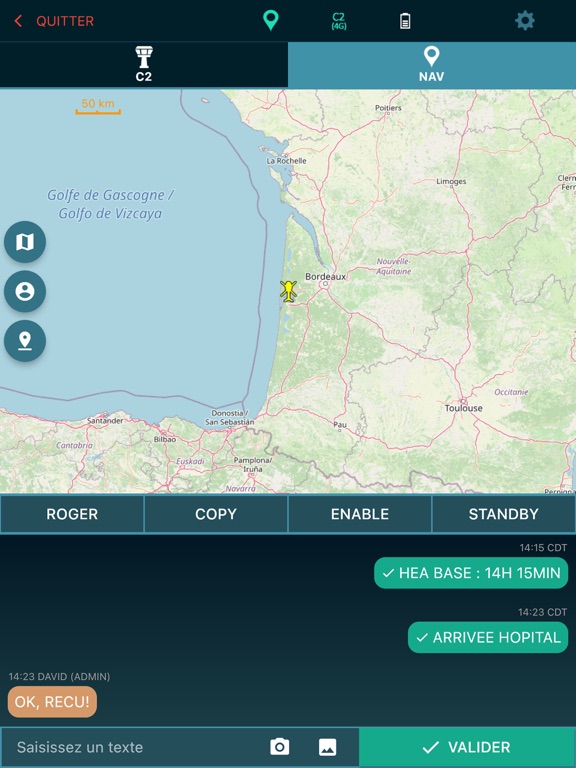Screen dimensions: 576x768
Task: Send the COPY quick reply
Action: coord(216,514)
